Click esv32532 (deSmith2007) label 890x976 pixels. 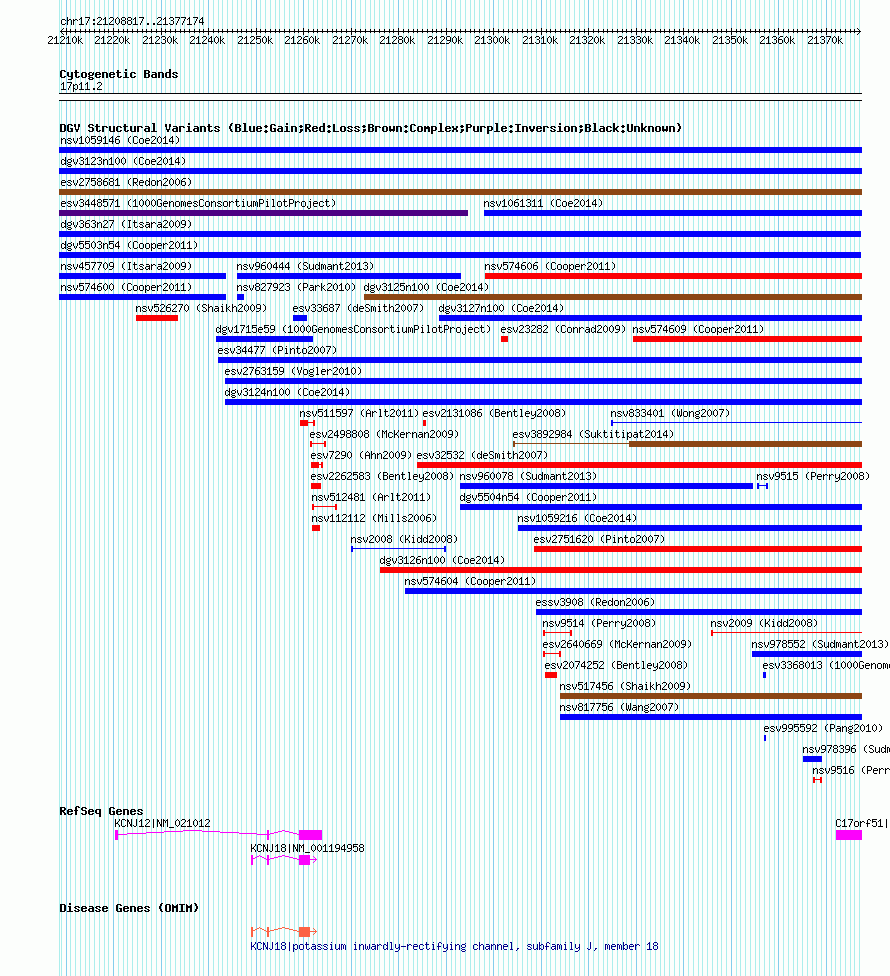point(482,455)
